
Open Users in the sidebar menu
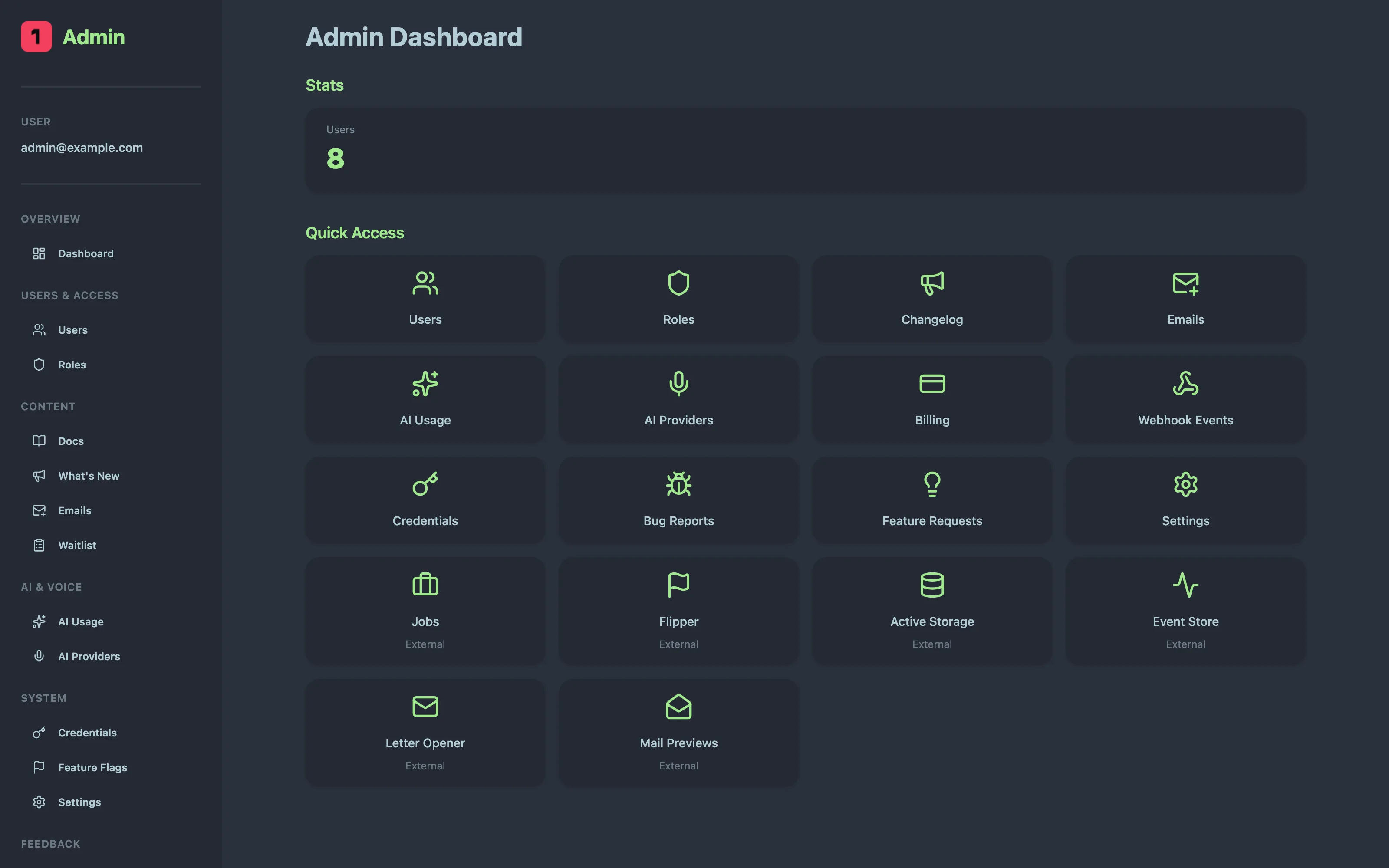tap(73, 330)
